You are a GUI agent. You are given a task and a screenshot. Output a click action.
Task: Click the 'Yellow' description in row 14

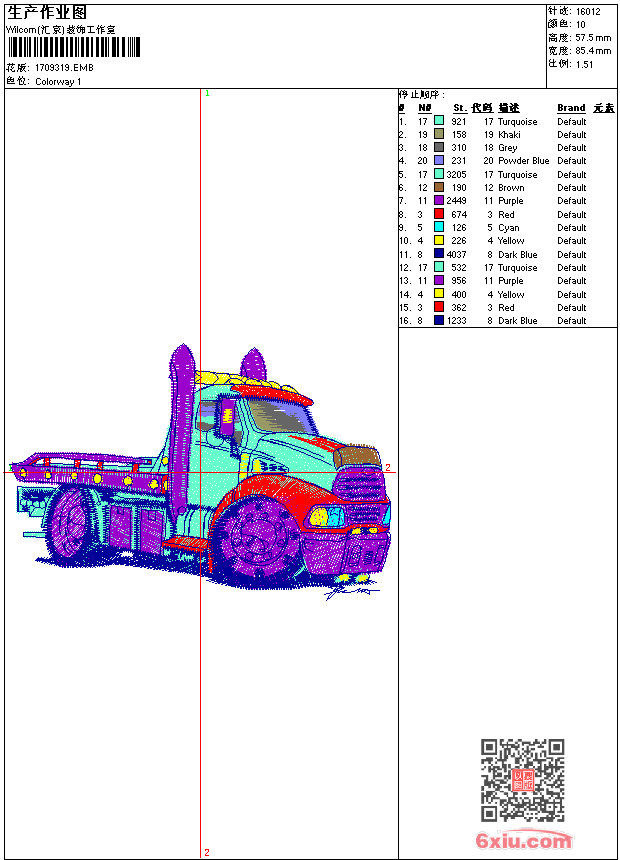[511, 295]
